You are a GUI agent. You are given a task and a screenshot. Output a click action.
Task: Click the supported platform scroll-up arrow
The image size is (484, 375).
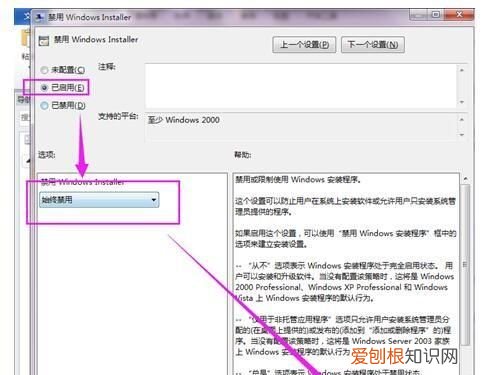pyautogui.click(x=462, y=119)
